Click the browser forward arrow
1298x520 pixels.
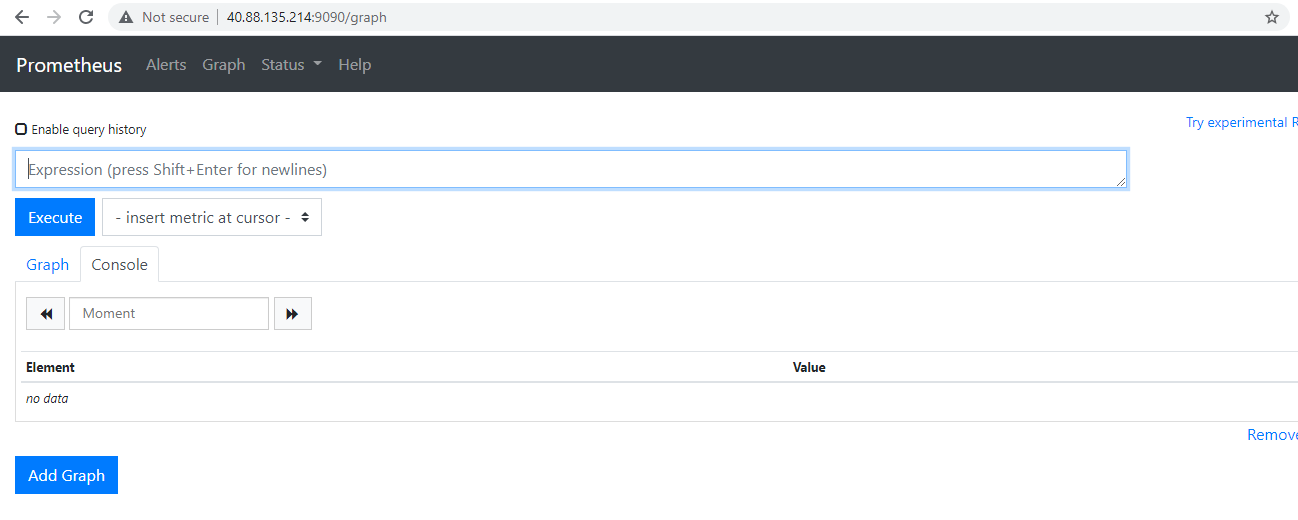coord(54,17)
